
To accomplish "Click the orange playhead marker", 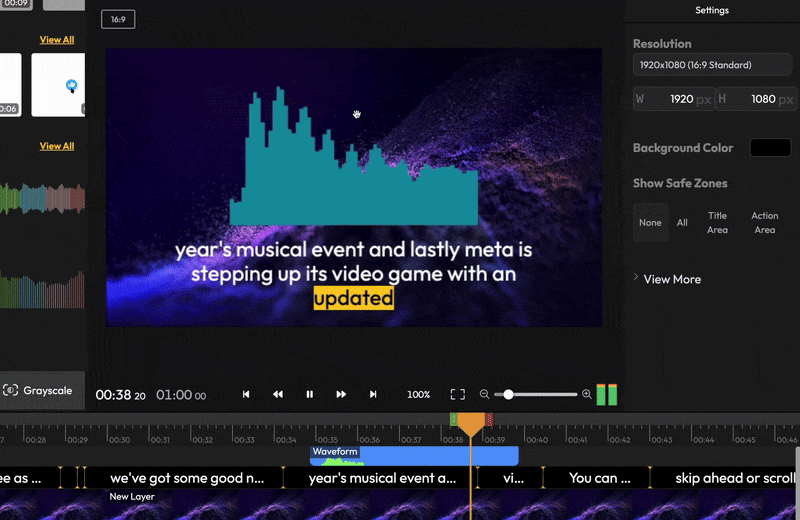I will [471, 424].
